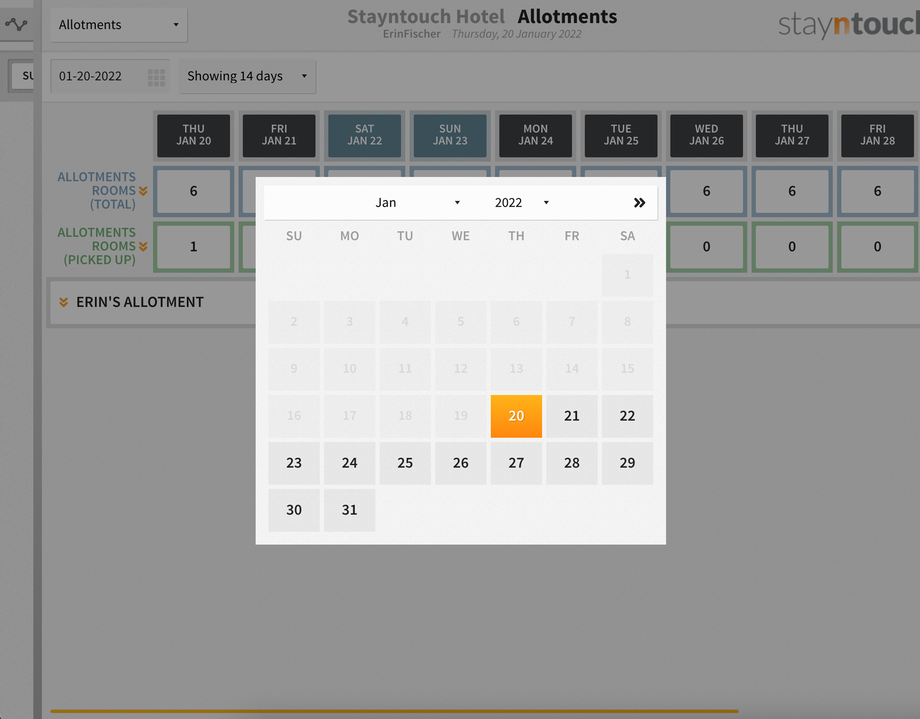This screenshot has width=920, height=719.
Task: Select January 29 in the calendar
Action: click(627, 463)
